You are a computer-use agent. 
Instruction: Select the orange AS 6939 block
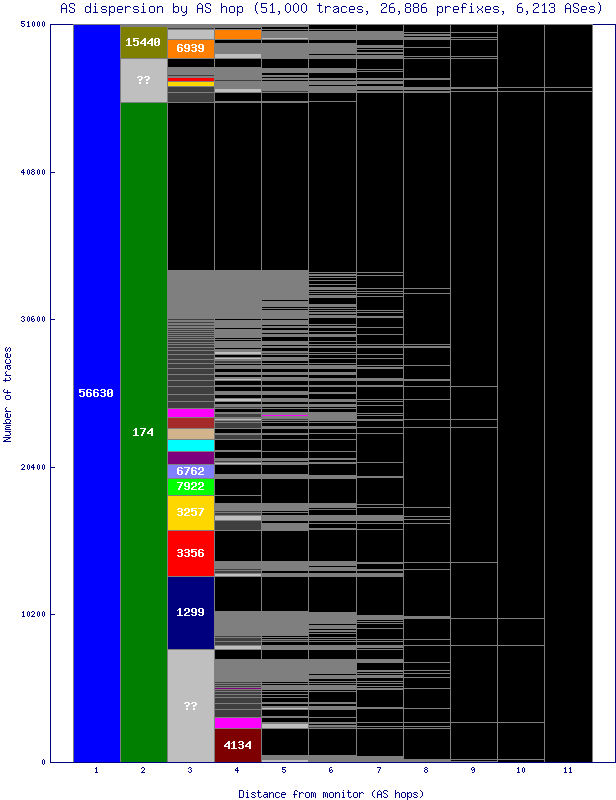tap(190, 48)
